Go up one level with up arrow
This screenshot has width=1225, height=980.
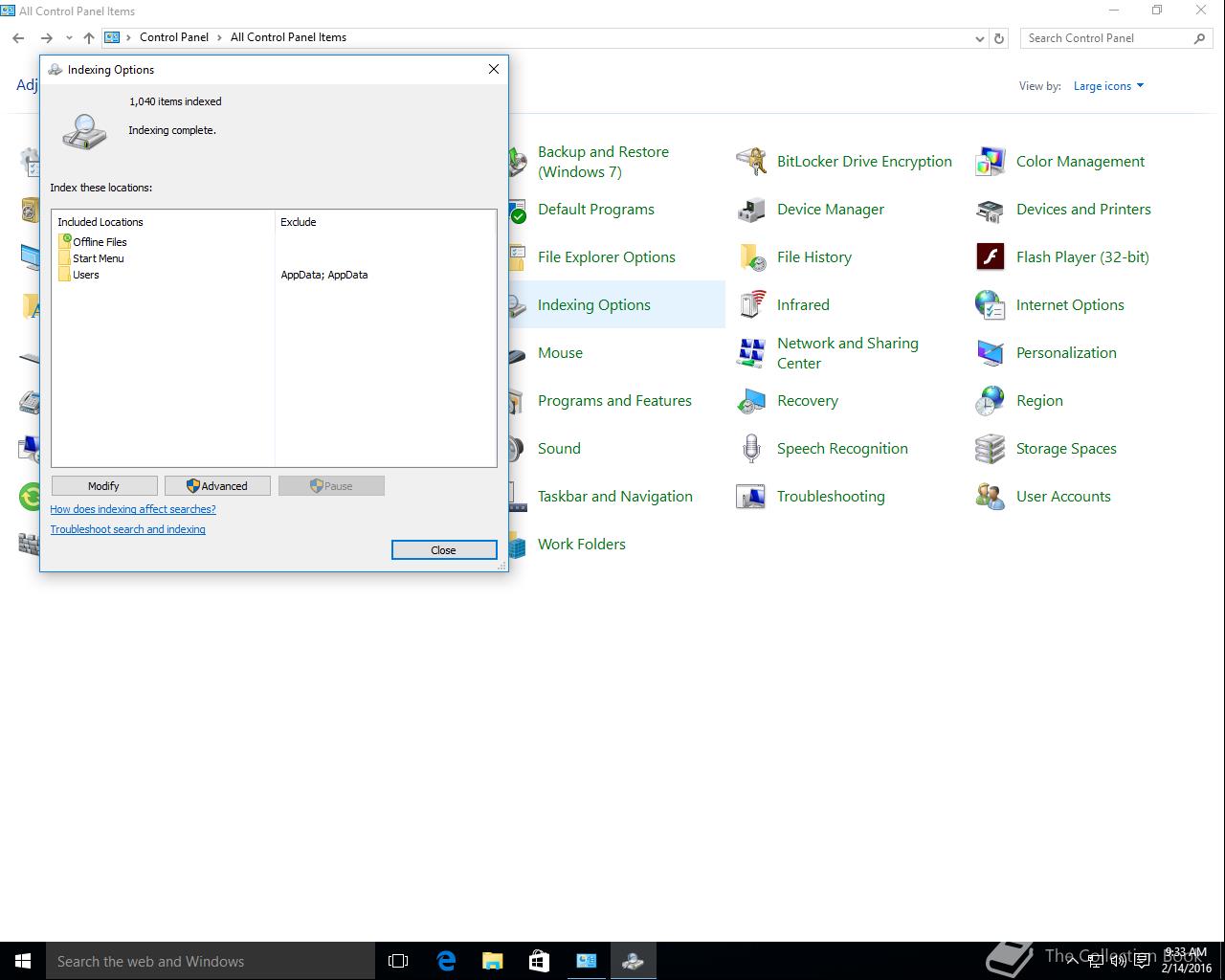(89, 38)
